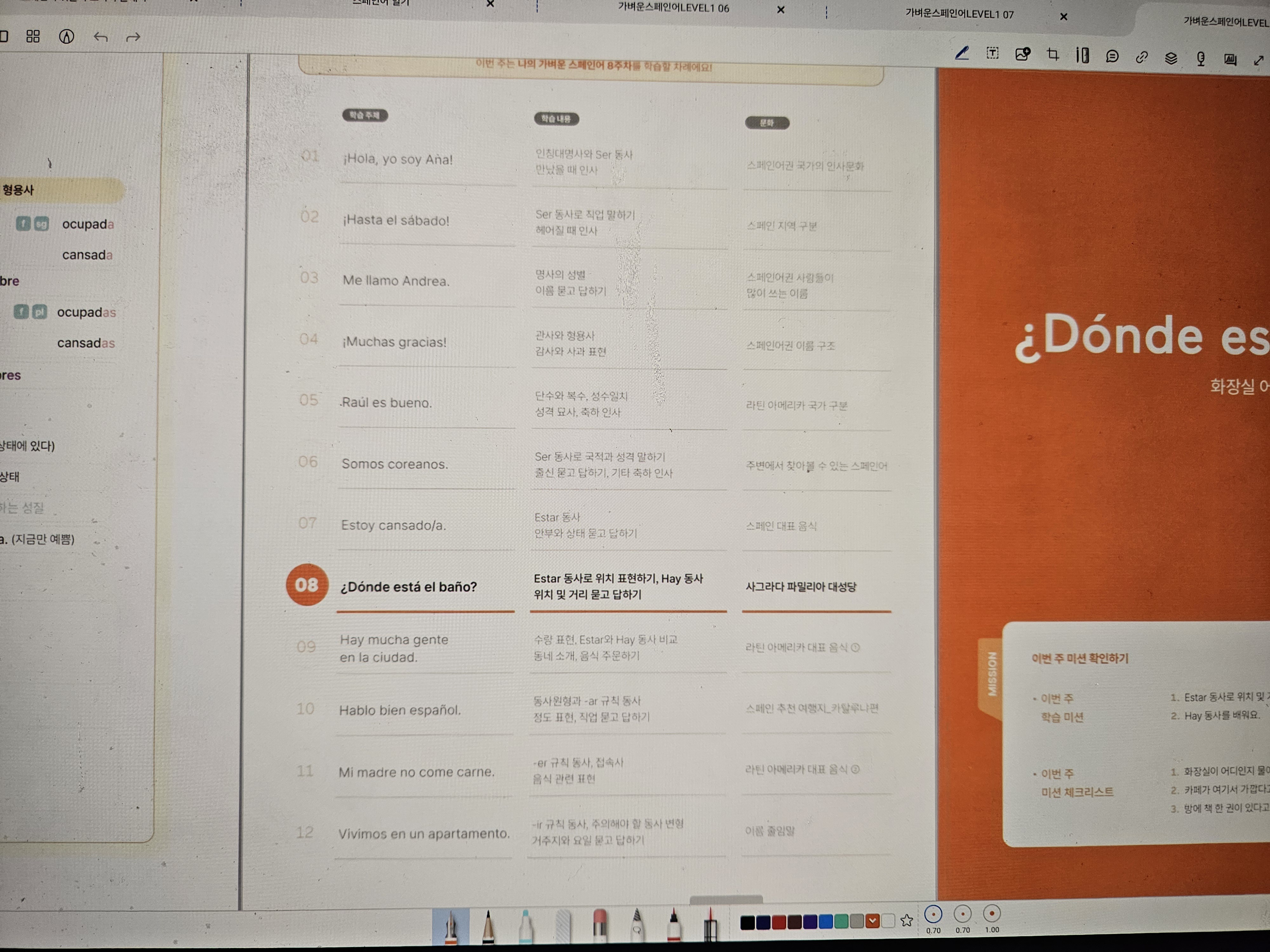Open the page grid overview icon
1270x952 pixels.
pyautogui.click(x=33, y=37)
